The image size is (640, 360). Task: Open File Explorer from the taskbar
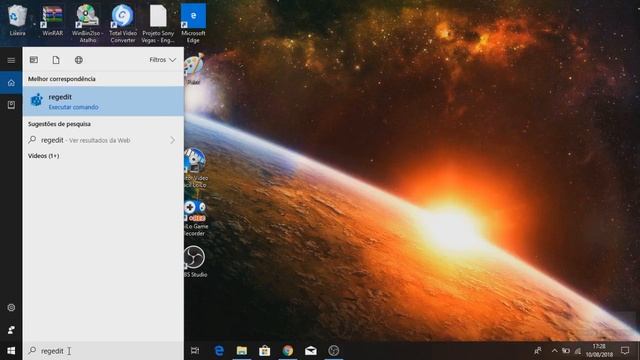[x=242, y=351]
